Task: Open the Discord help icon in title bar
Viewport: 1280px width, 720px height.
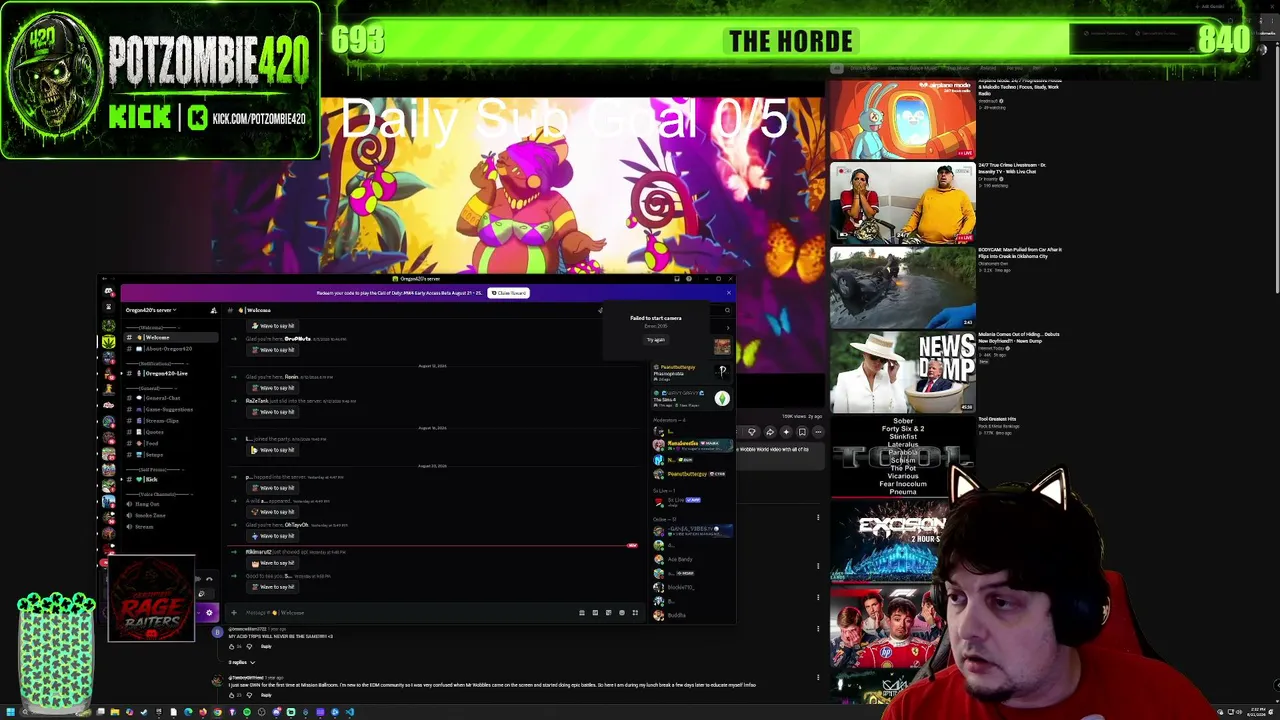Action: (x=689, y=279)
